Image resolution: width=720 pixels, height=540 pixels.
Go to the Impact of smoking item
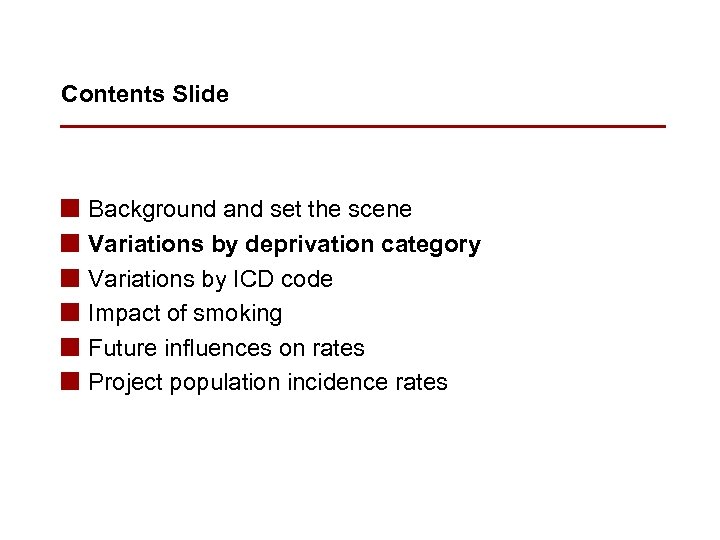pos(185,313)
